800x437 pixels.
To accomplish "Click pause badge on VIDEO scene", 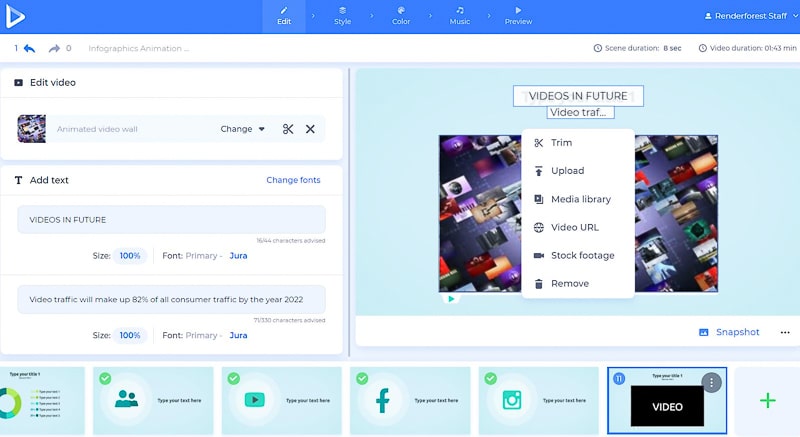I will pyautogui.click(x=618, y=378).
